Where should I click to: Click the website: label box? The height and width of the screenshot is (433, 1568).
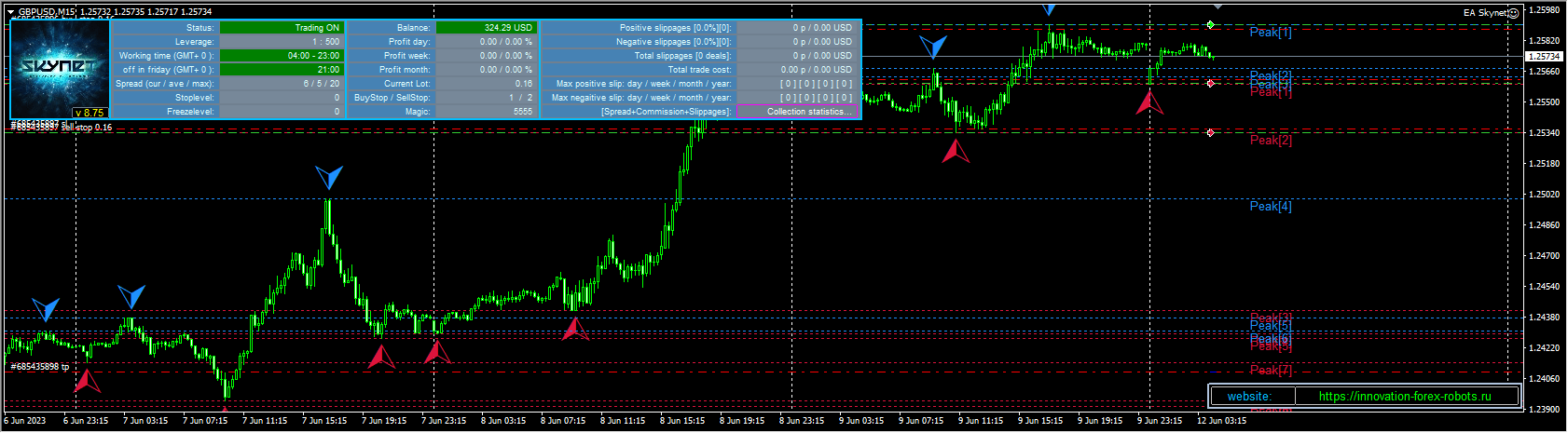click(x=1253, y=397)
